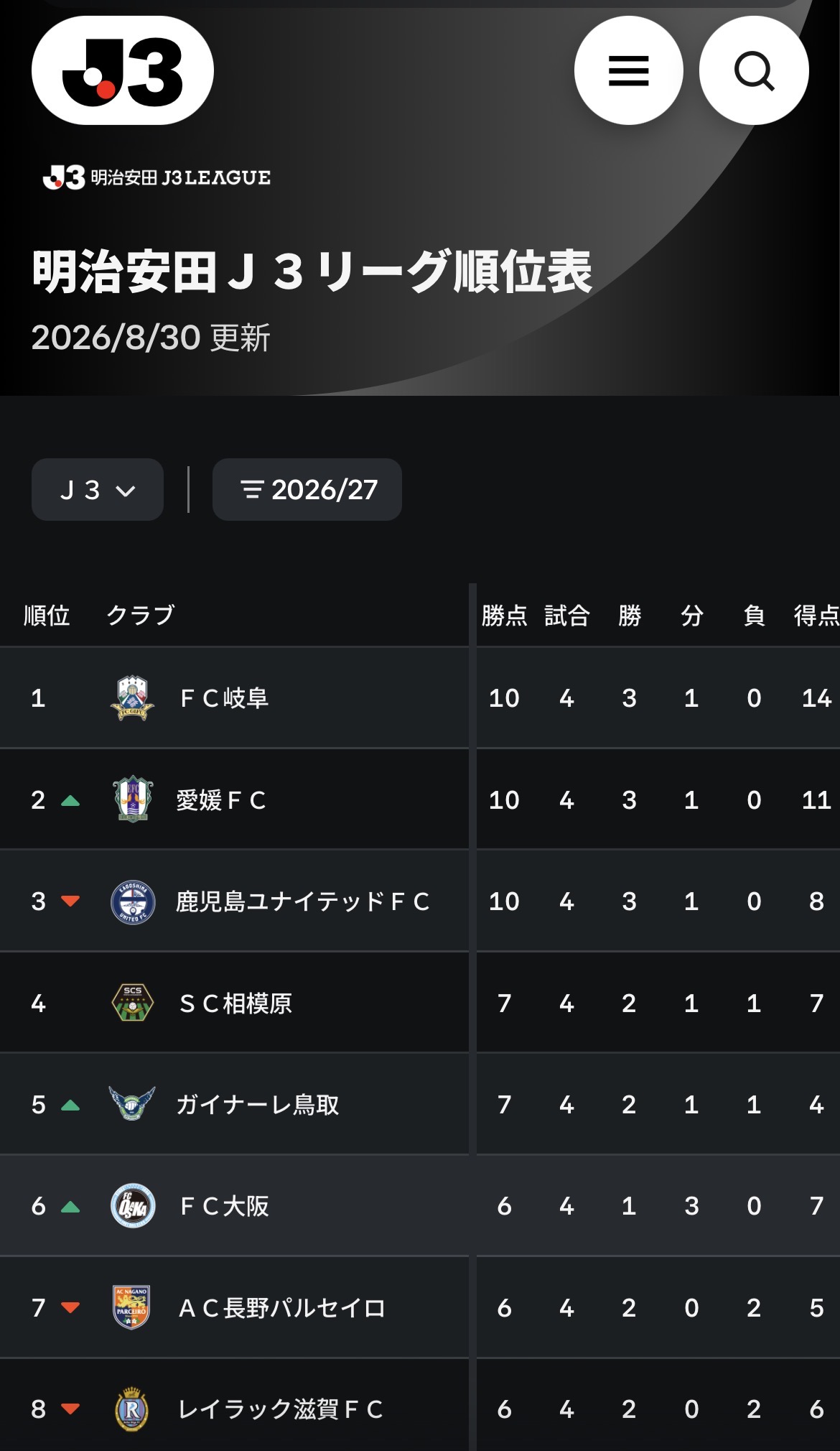Open 鹿児島ユナイテッドFC team name
The height and width of the screenshot is (1451, 840).
pyautogui.click(x=303, y=901)
